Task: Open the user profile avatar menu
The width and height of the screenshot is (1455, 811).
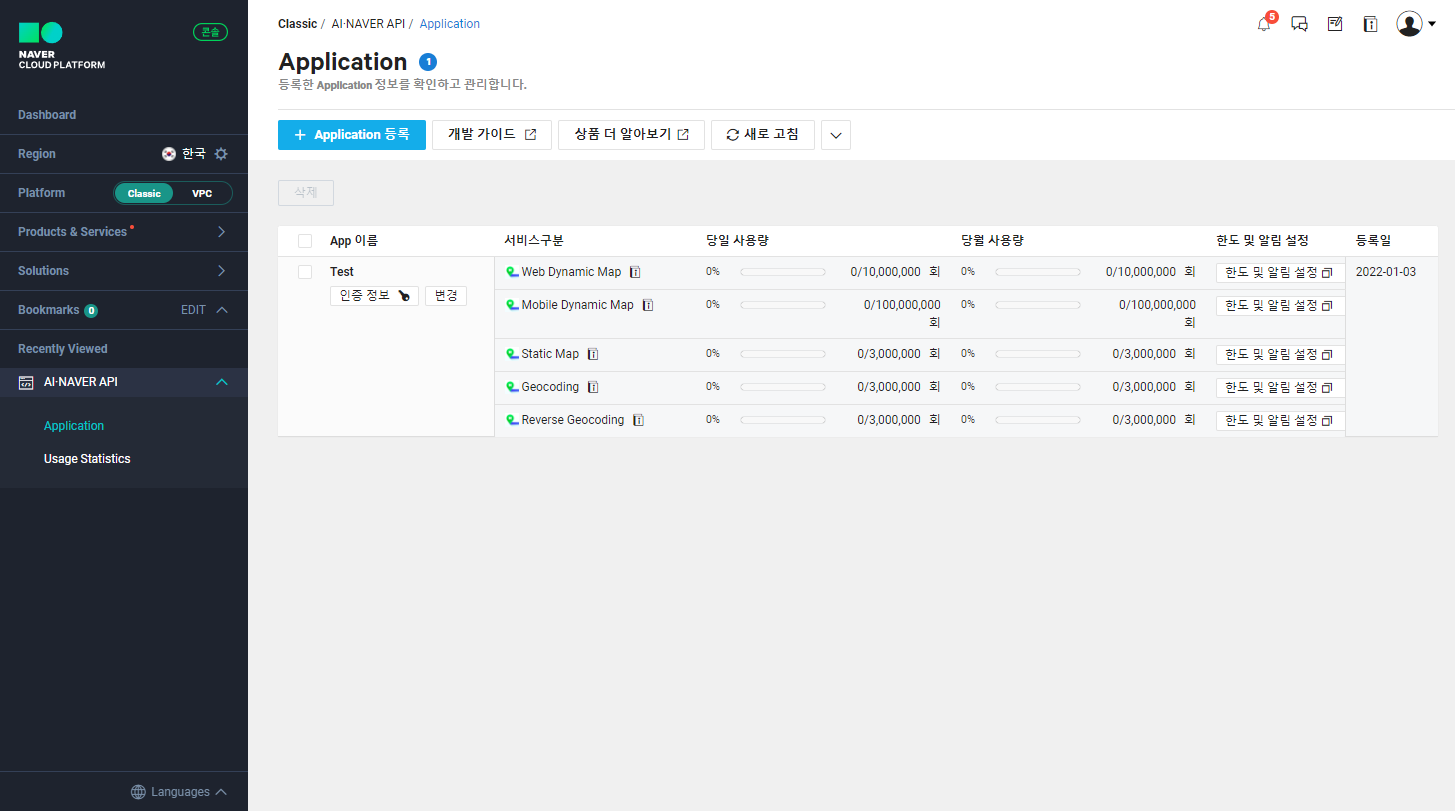Action: (1416, 24)
